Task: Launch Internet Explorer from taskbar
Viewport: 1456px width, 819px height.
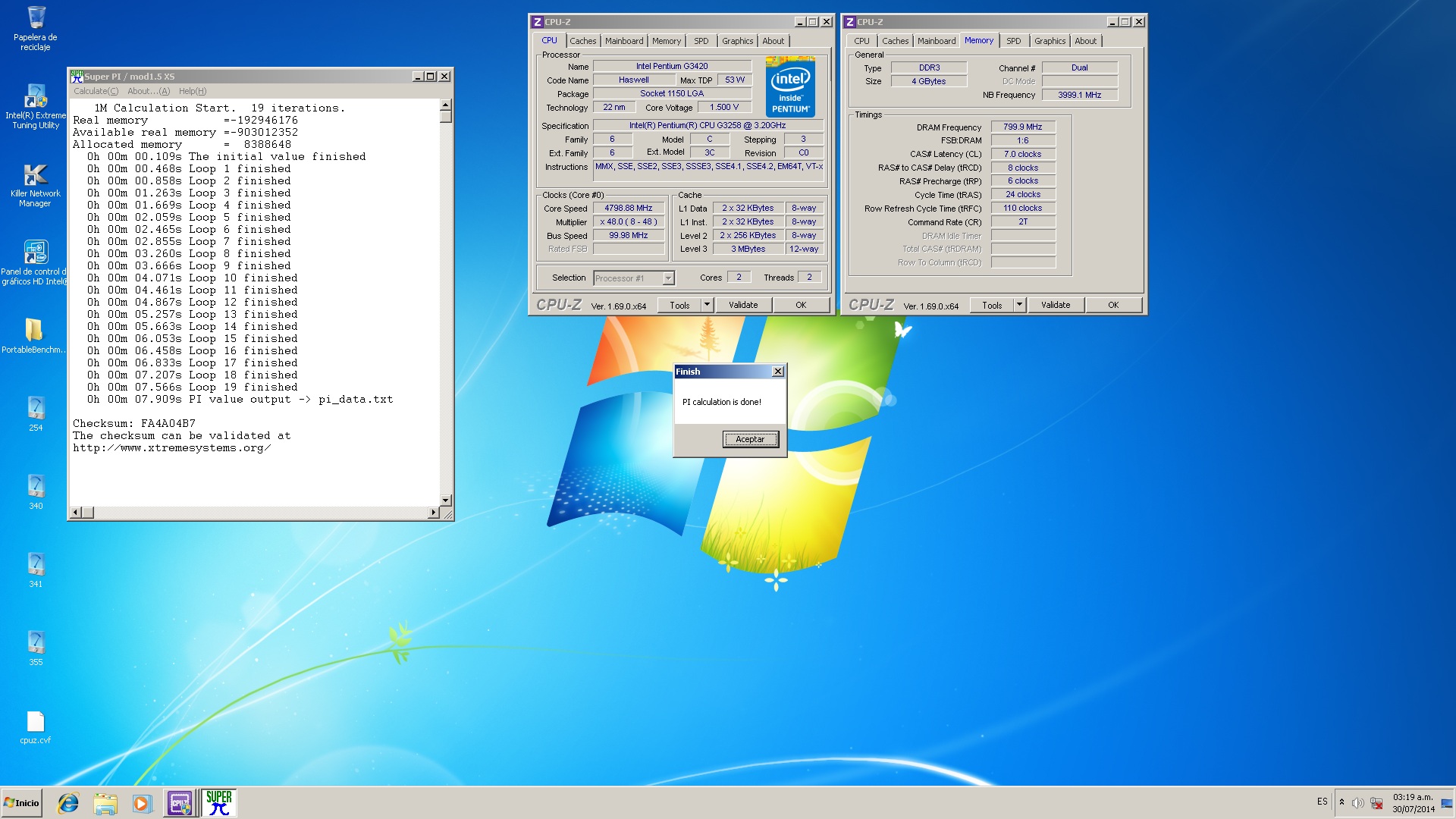Action: [x=68, y=803]
